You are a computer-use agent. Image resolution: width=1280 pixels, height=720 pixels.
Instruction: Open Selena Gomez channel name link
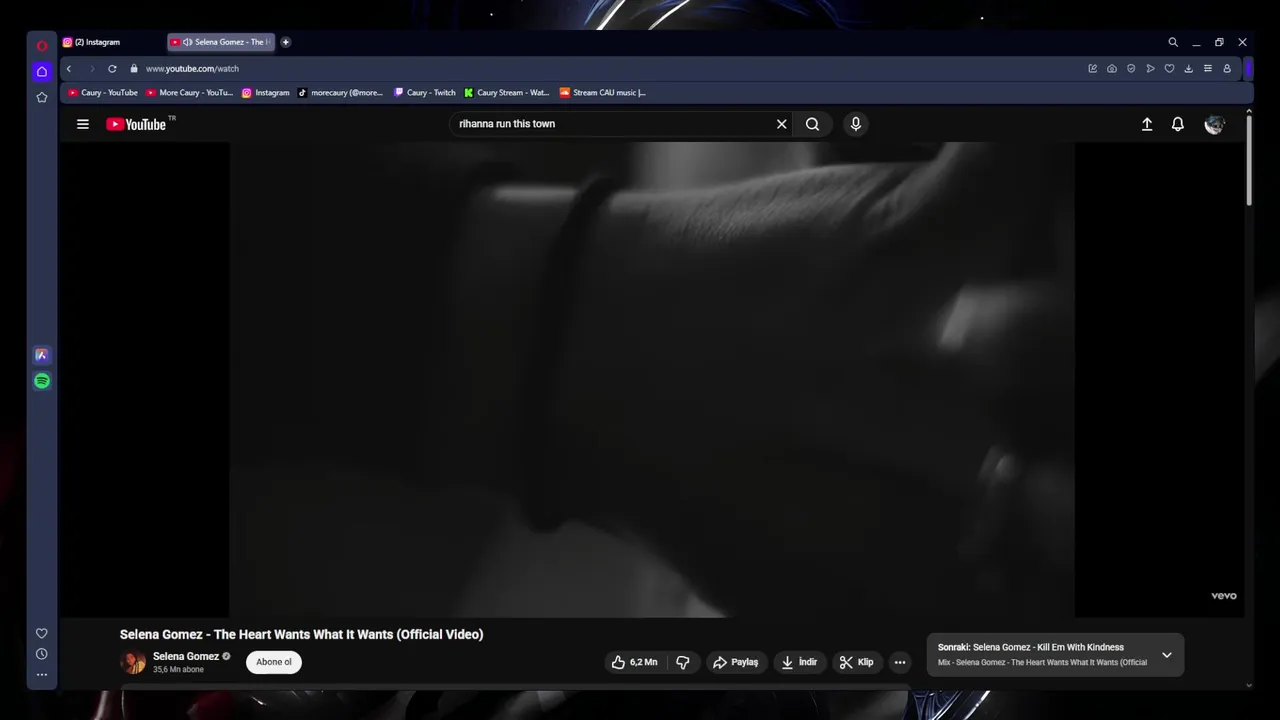pos(186,657)
